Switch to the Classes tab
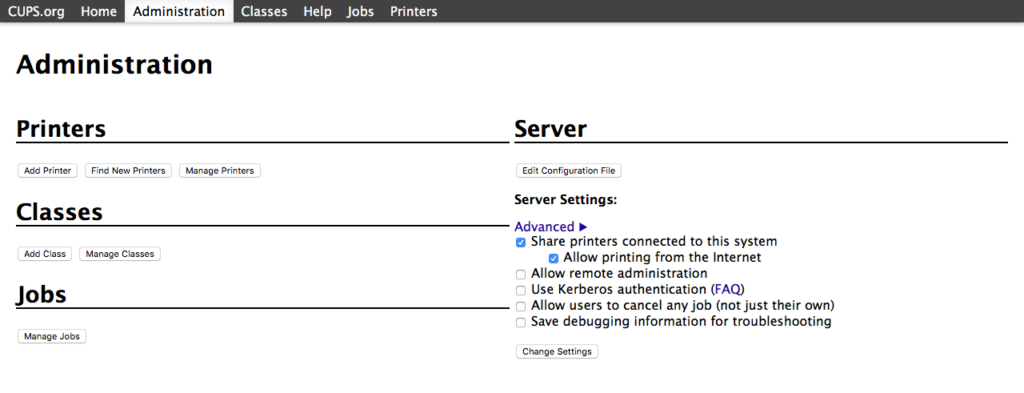The width and height of the screenshot is (1024, 393). (264, 11)
